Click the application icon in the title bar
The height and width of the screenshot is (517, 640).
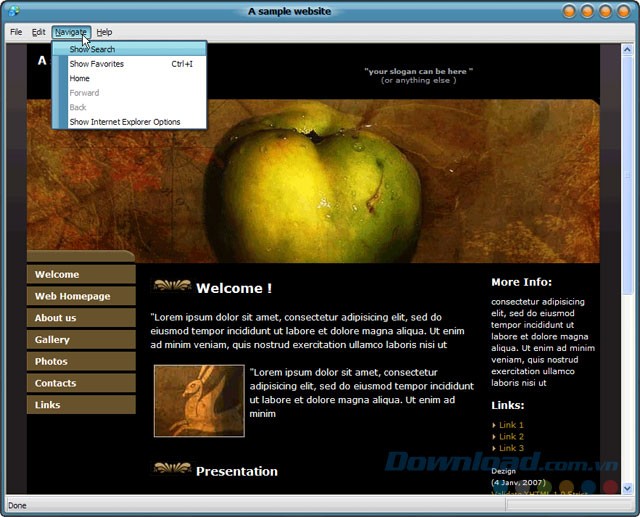(x=13, y=11)
